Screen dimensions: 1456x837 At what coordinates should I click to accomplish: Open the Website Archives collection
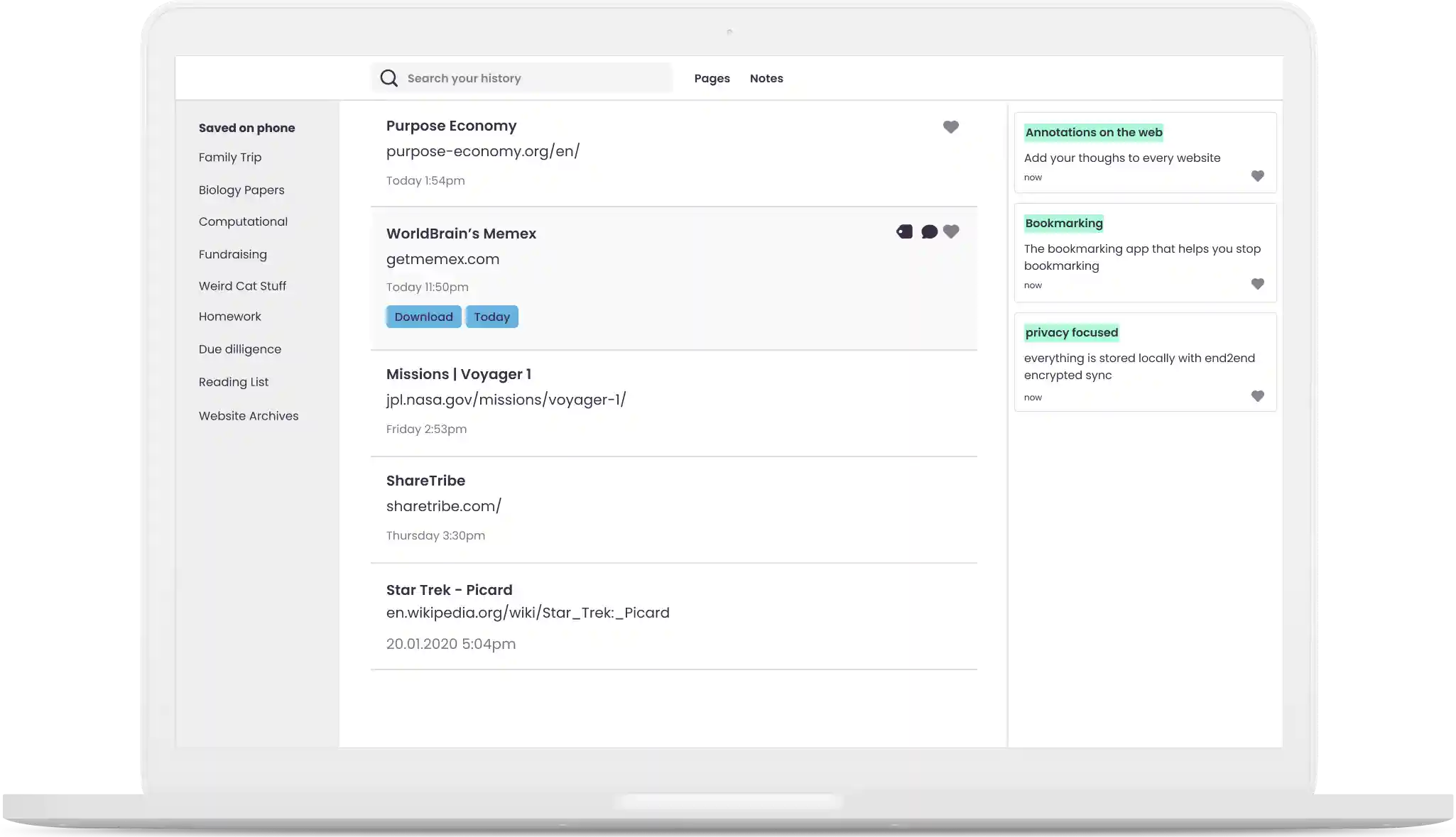click(249, 416)
